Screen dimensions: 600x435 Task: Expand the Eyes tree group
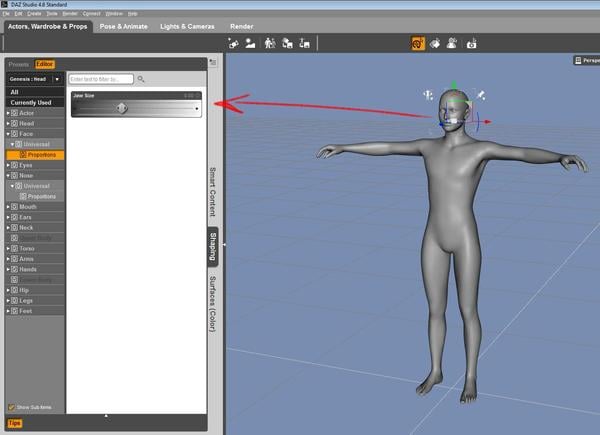(x=8, y=165)
